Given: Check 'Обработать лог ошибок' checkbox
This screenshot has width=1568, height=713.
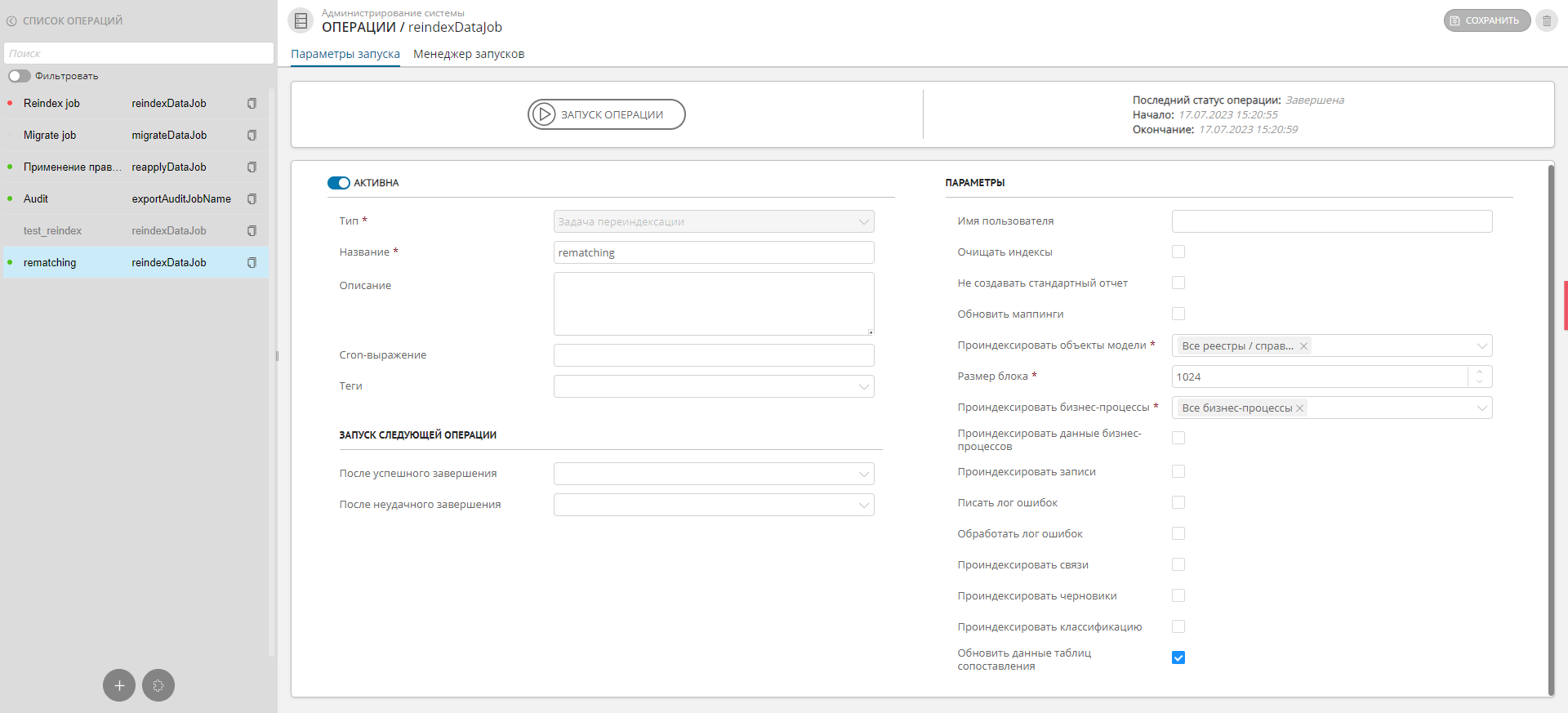Looking at the screenshot, I should pos(1178,533).
